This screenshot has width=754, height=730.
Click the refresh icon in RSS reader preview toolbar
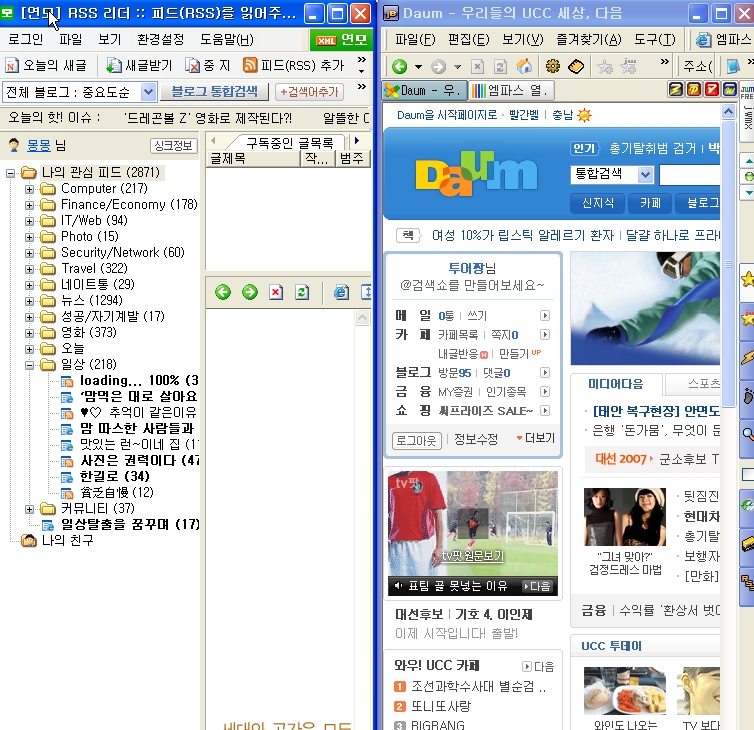coord(302,292)
